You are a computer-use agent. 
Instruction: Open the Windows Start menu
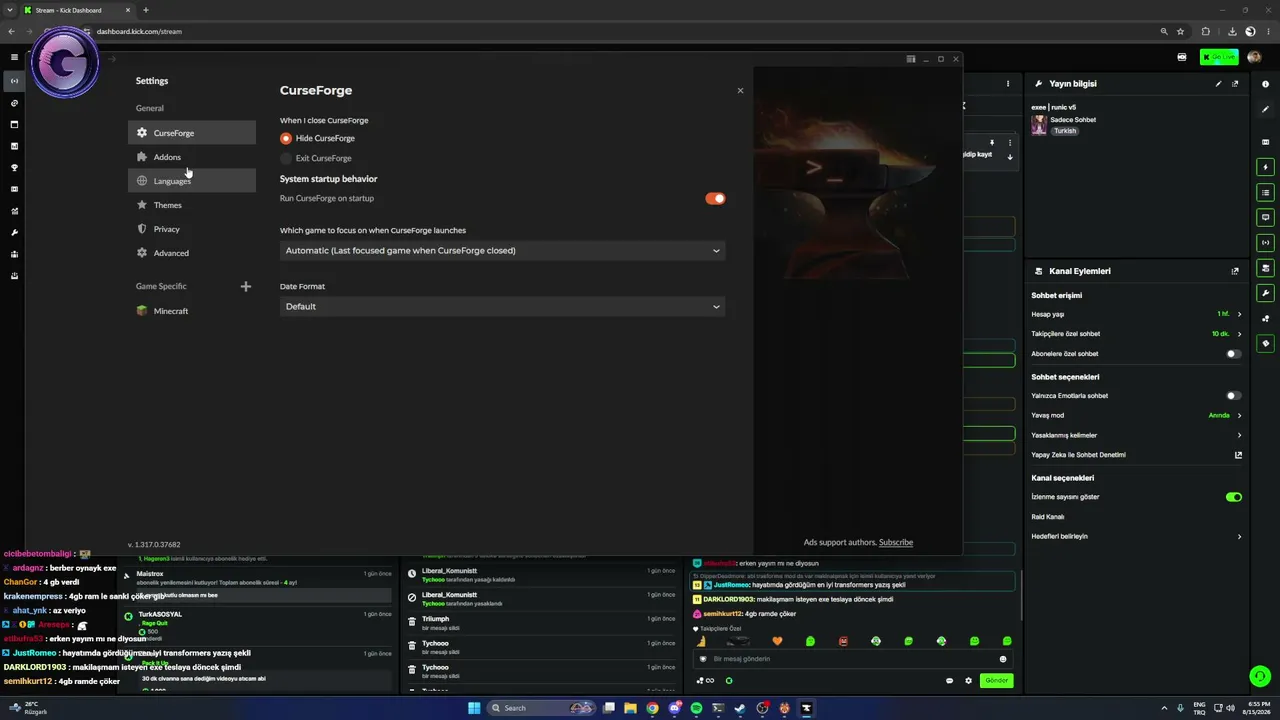tap(474, 708)
